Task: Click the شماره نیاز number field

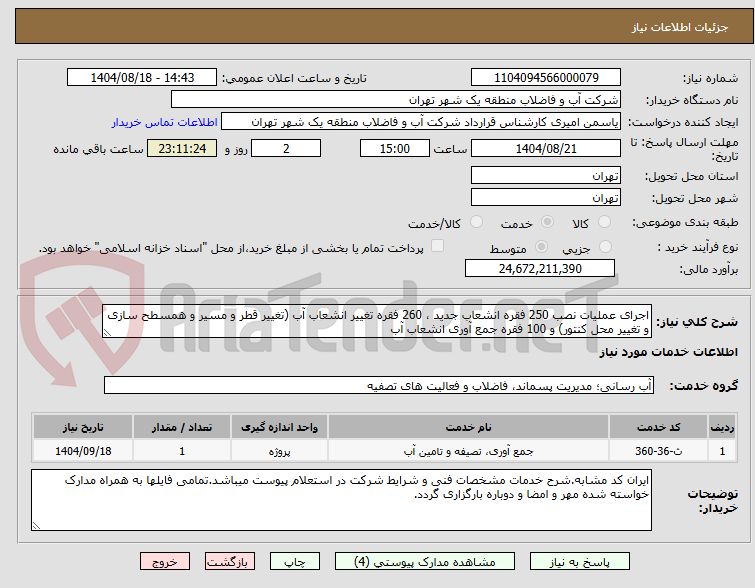Action: click(x=546, y=78)
